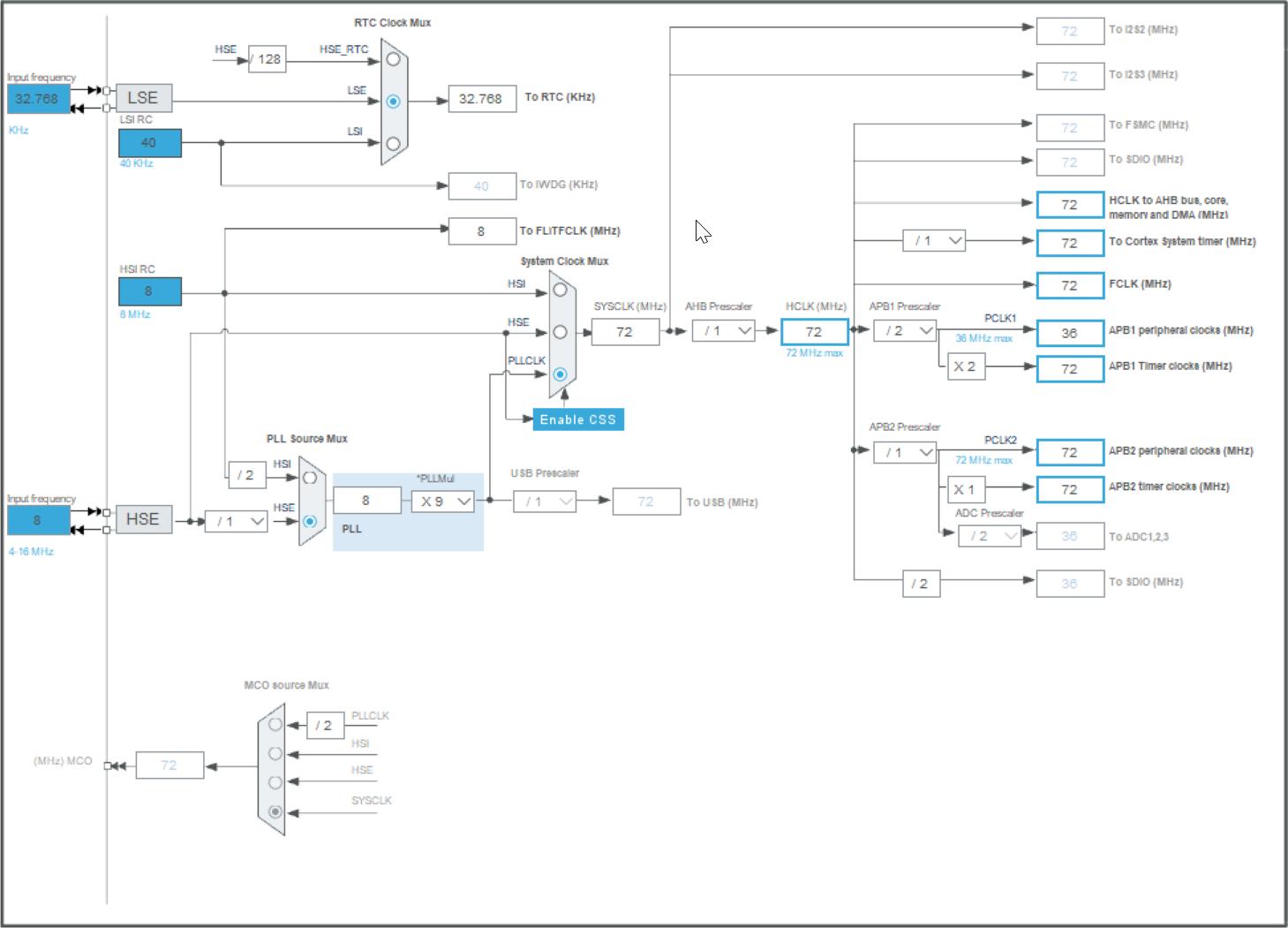The image size is (1288, 928).
Task: Click the HSE block
Action: (x=143, y=519)
